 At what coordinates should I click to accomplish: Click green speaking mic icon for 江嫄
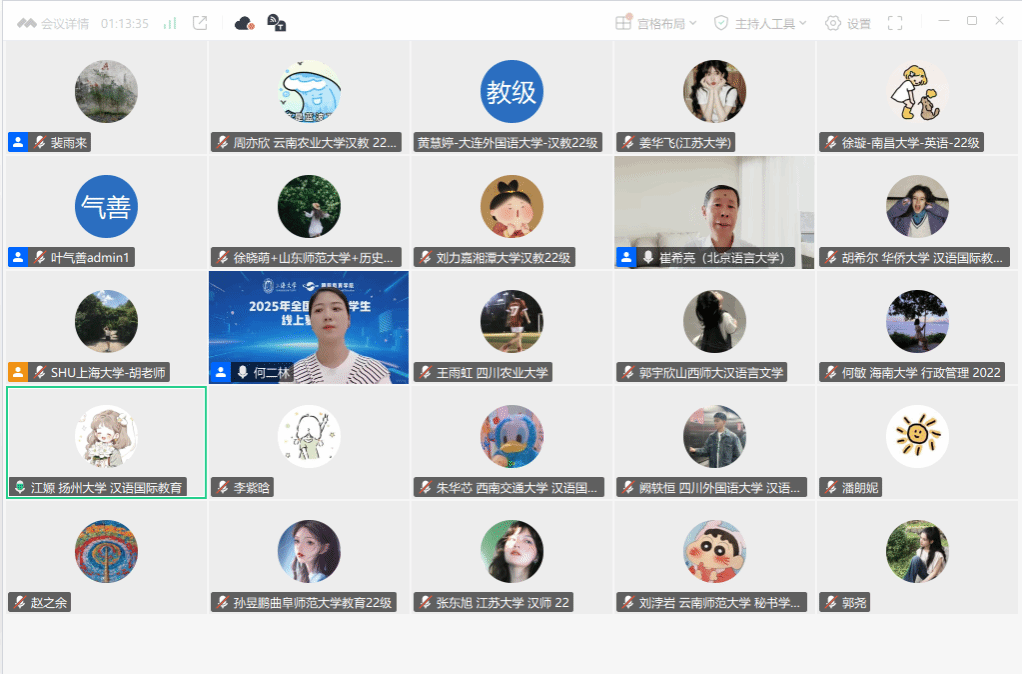(18, 488)
